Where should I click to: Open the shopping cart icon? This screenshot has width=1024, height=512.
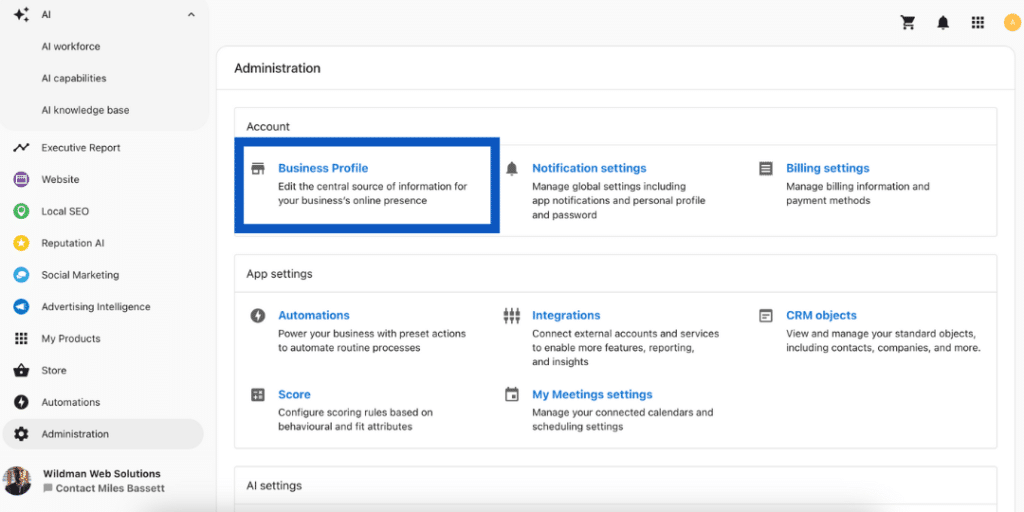(908, 23)
